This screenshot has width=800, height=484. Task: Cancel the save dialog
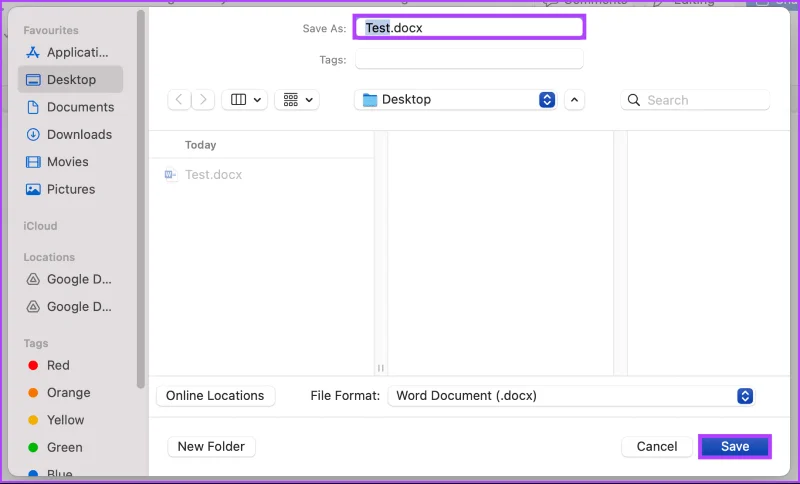657,447
